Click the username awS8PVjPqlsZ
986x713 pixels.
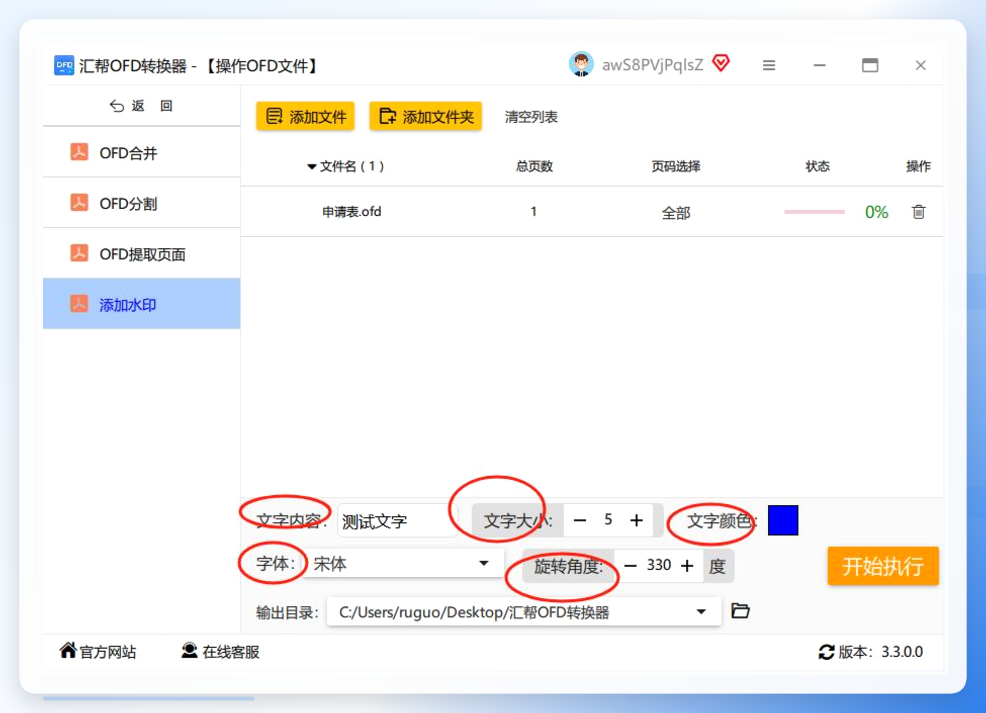coord(652,65)
